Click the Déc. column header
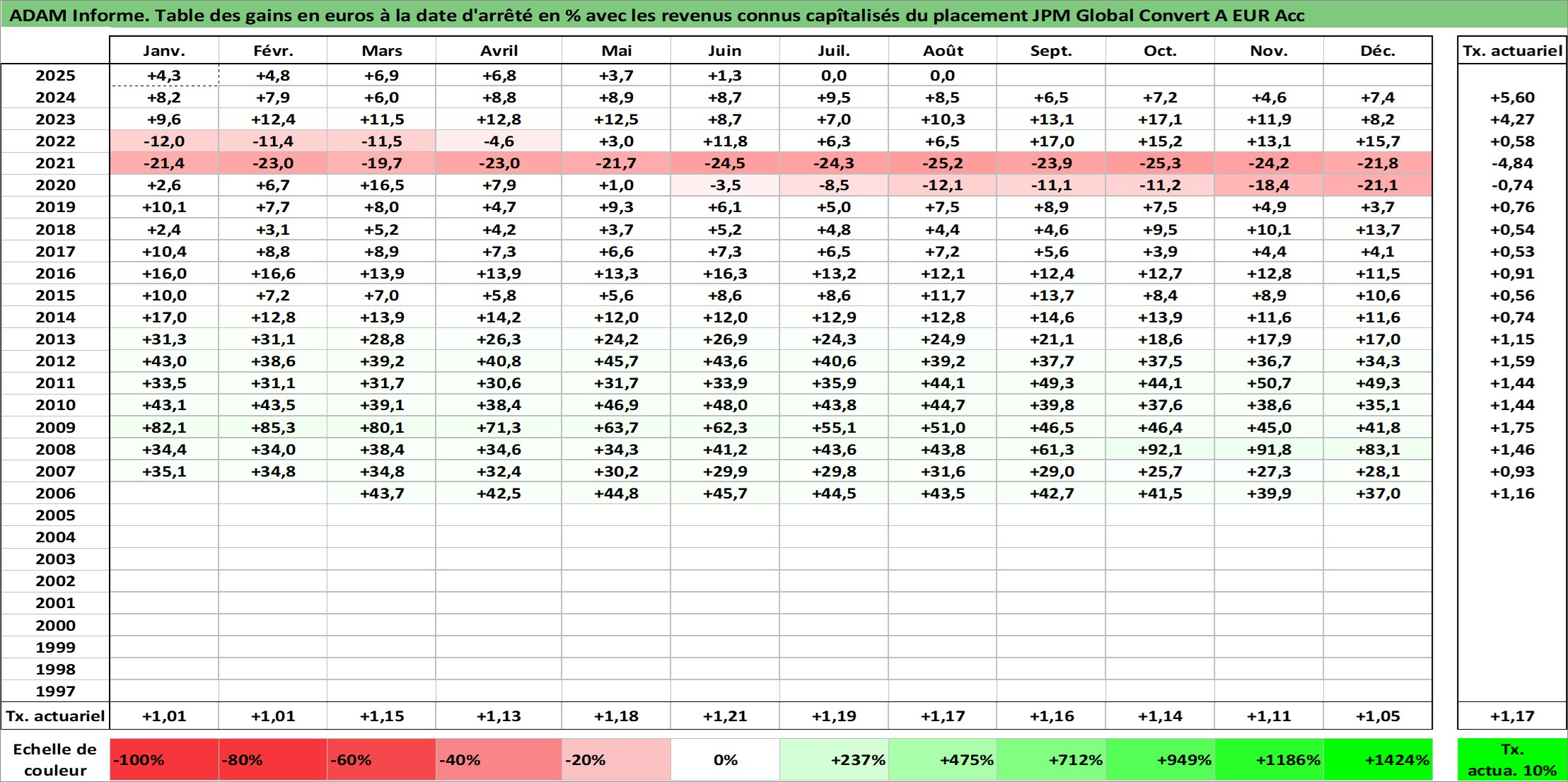 pos(1378,50)
